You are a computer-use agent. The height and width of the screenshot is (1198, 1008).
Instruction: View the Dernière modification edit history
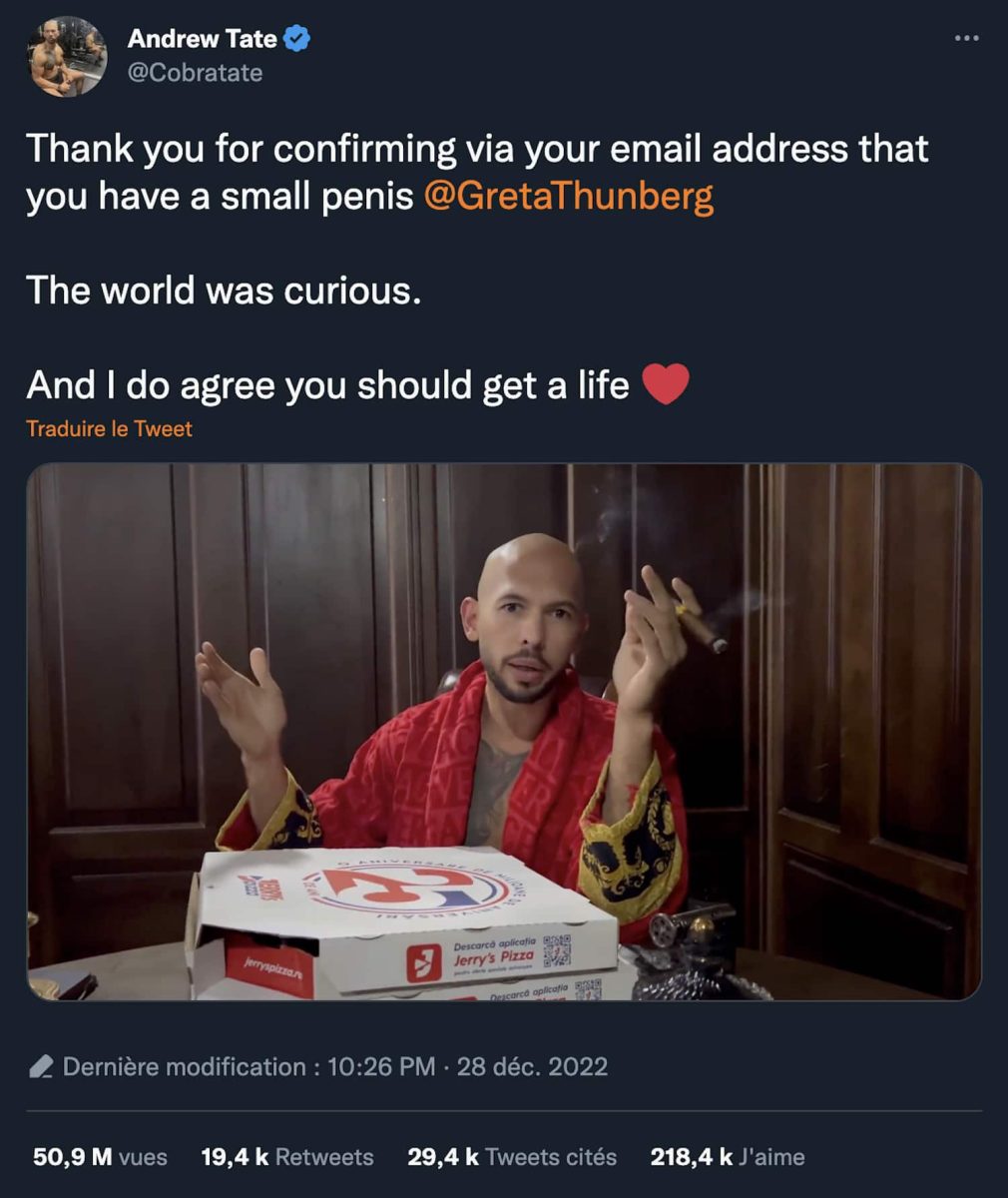(x=185, y=1067)
